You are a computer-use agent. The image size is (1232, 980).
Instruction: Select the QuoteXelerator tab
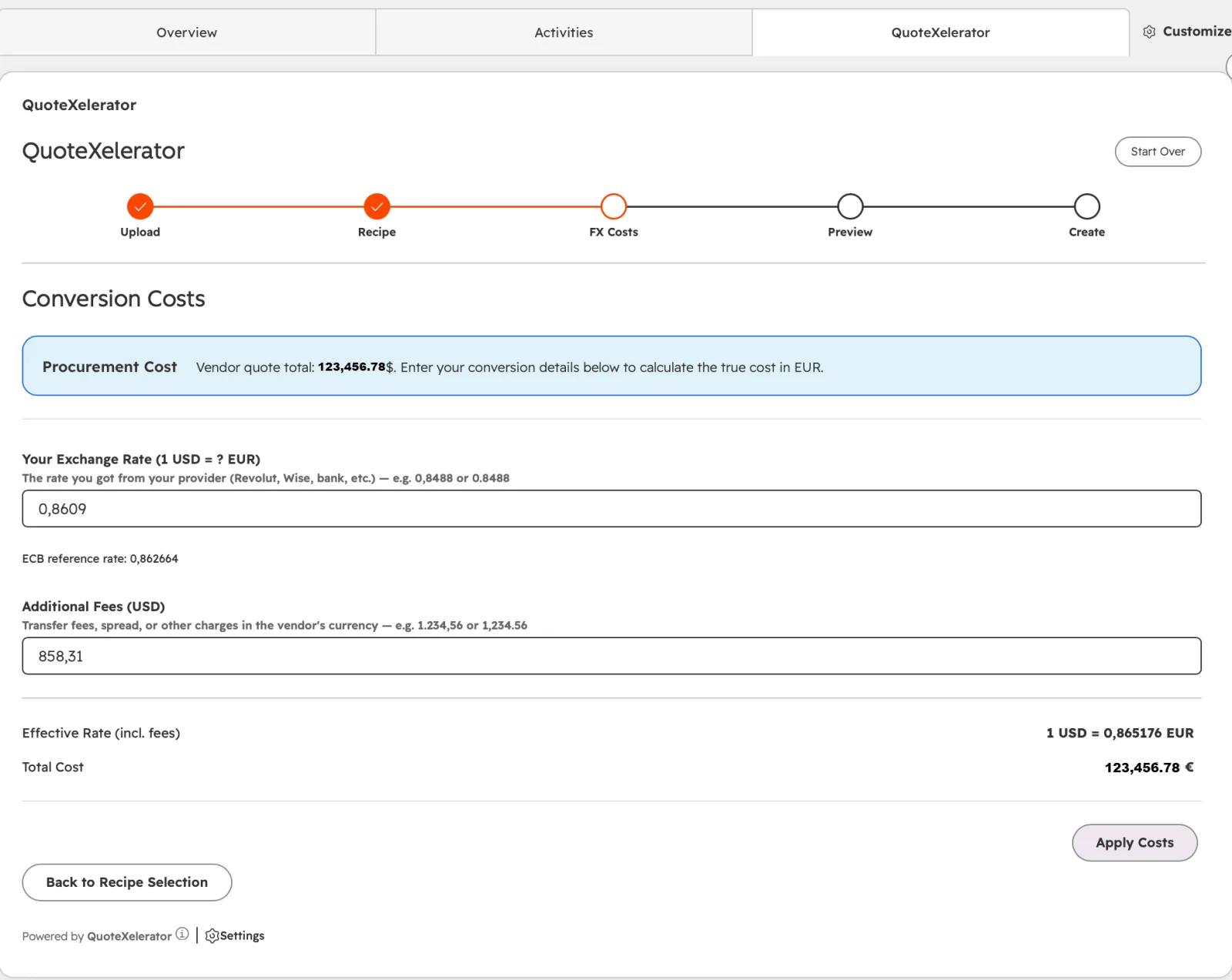[940, 32]
